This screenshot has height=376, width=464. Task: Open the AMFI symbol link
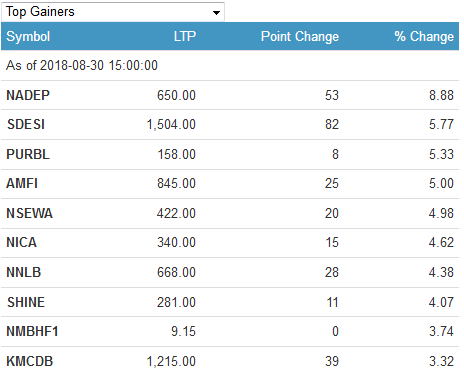(22, 183)
